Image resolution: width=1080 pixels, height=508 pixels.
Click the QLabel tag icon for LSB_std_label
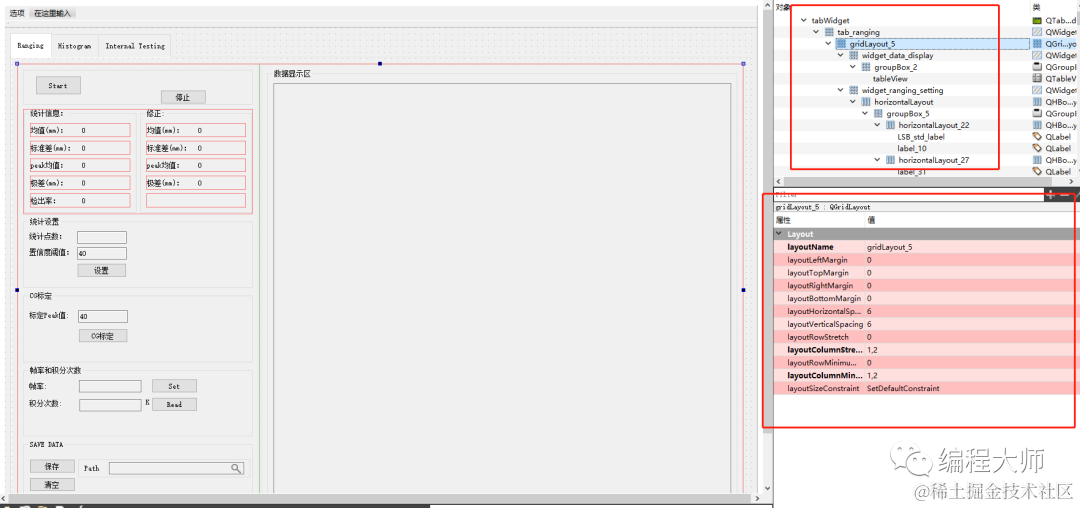1037,136
